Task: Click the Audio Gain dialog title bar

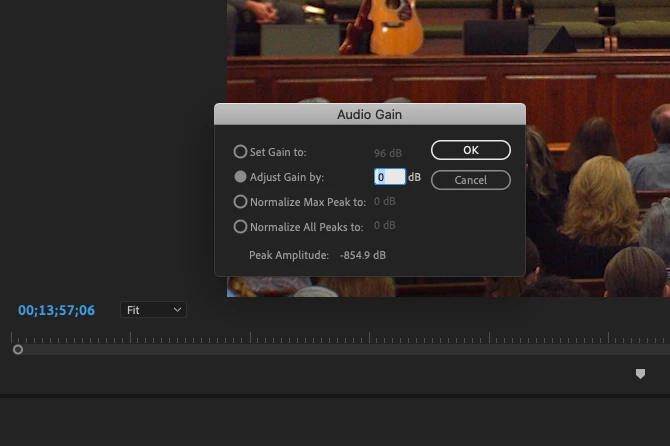Action: pyautogui.click(x=370, y=114)
